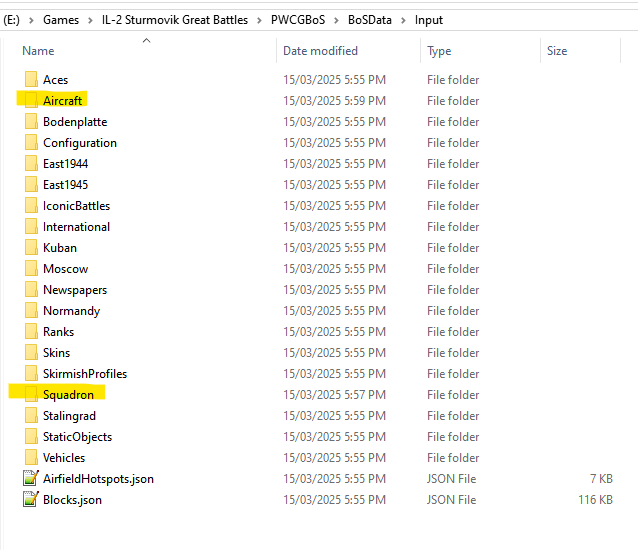Select the Configuration folder icon

(31, 142)
